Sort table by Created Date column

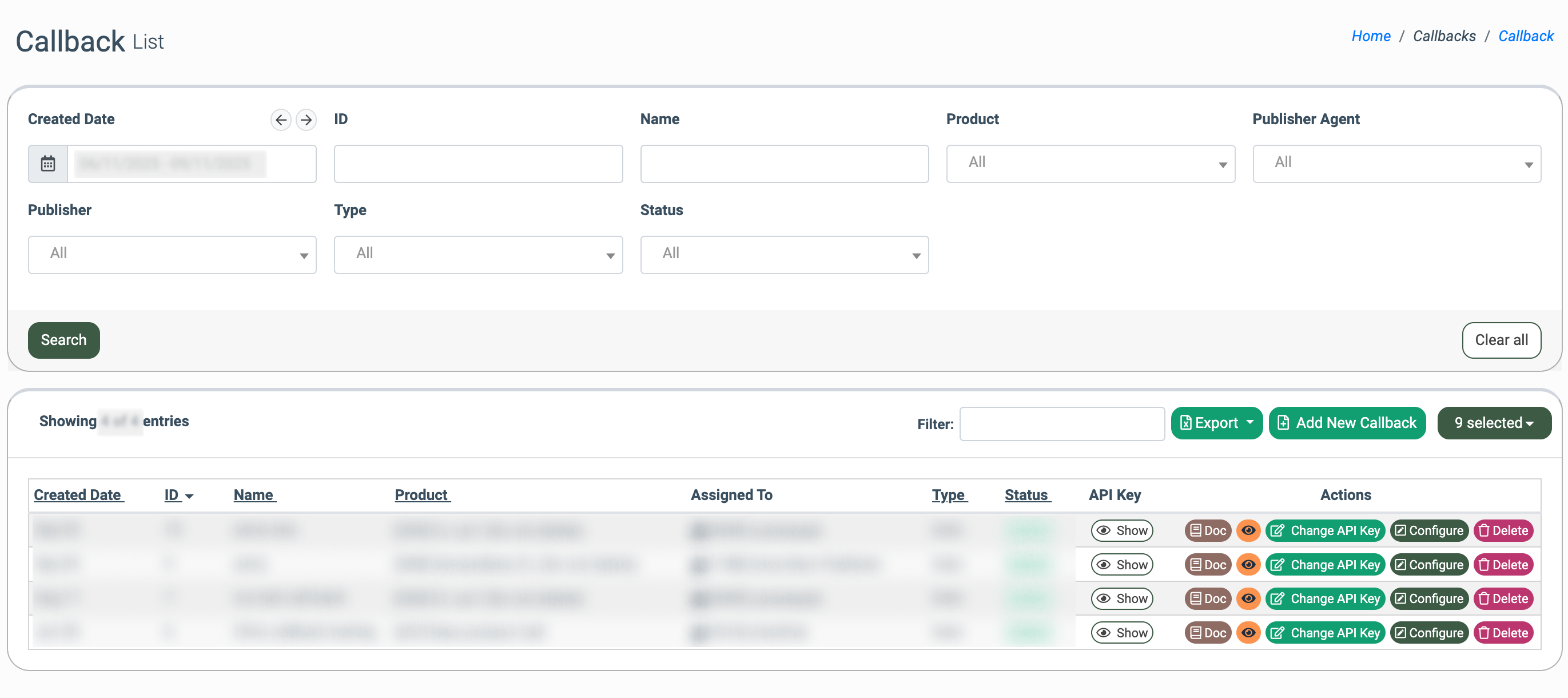[x=78, y=494]
